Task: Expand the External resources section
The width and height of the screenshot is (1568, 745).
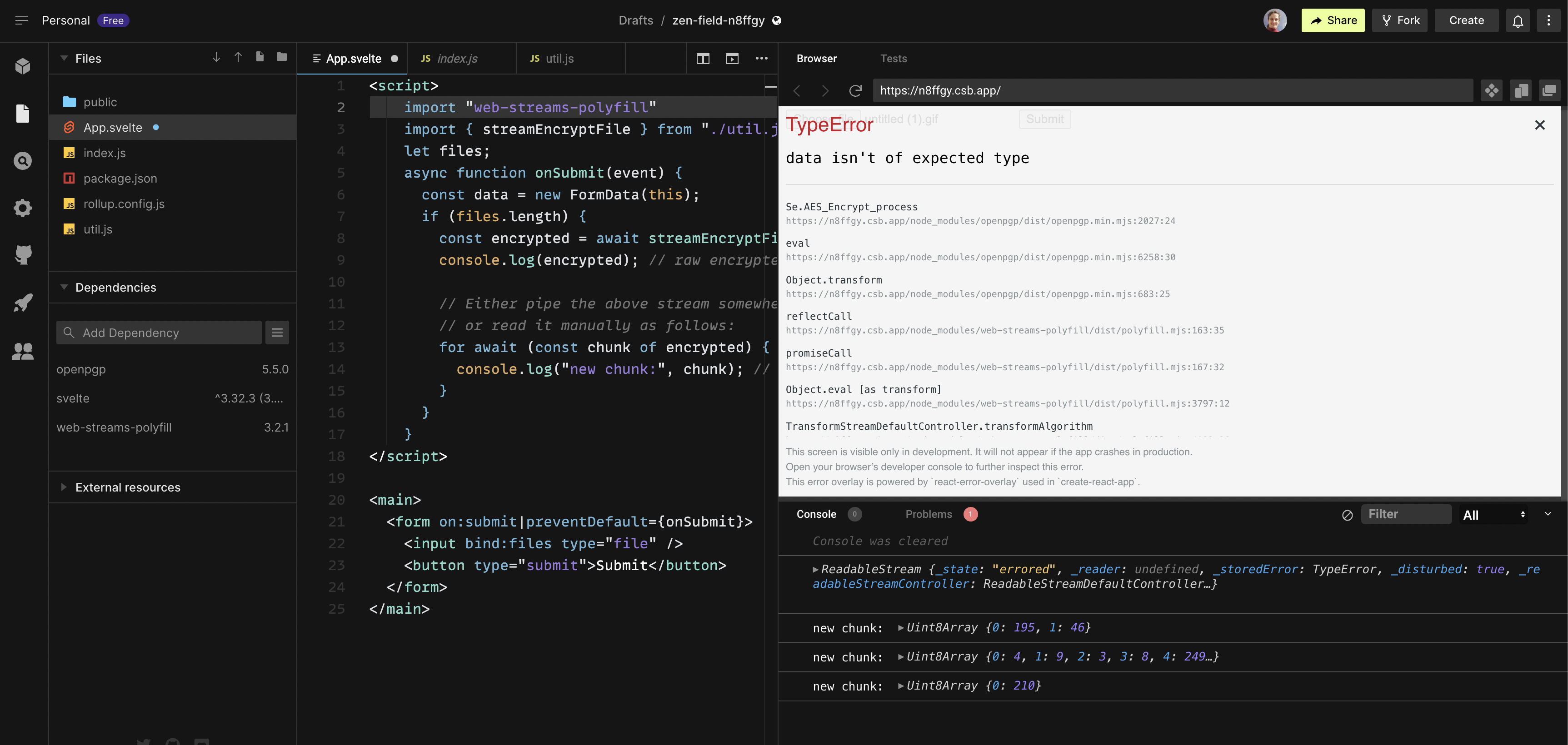Action: point(64,487)
